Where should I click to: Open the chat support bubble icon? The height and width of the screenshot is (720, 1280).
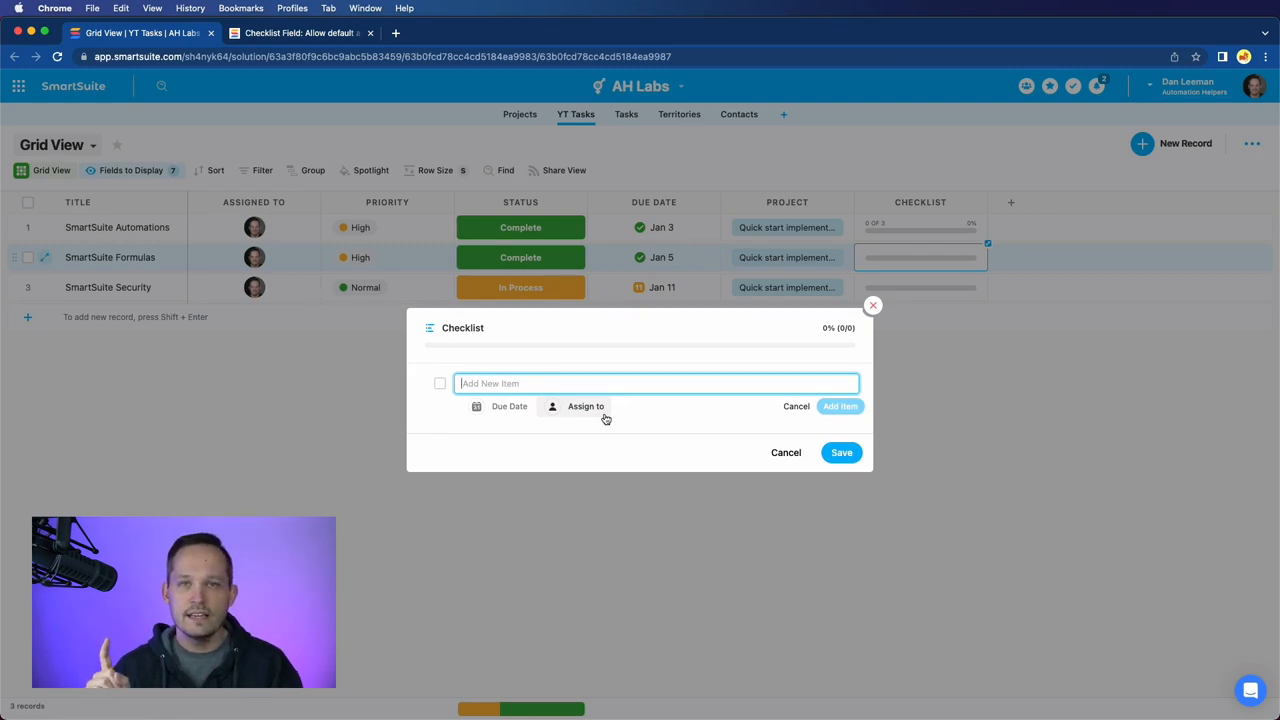point(1250,690)
